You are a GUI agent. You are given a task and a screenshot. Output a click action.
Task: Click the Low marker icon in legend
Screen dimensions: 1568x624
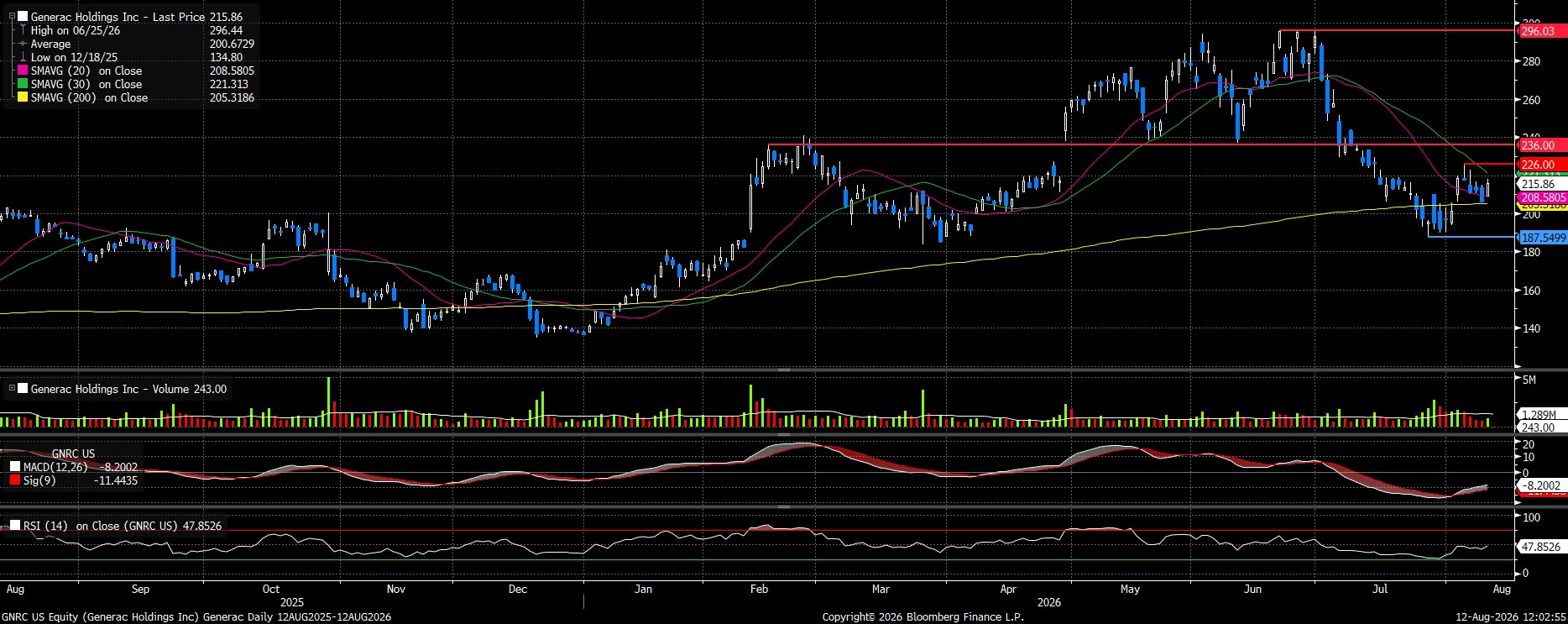[23, 57]
